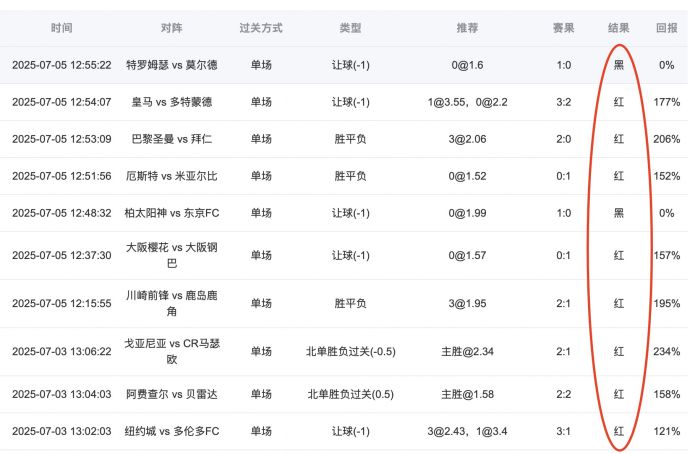Click the 234% return value
The image size is (690, 454).
[666, 352]
